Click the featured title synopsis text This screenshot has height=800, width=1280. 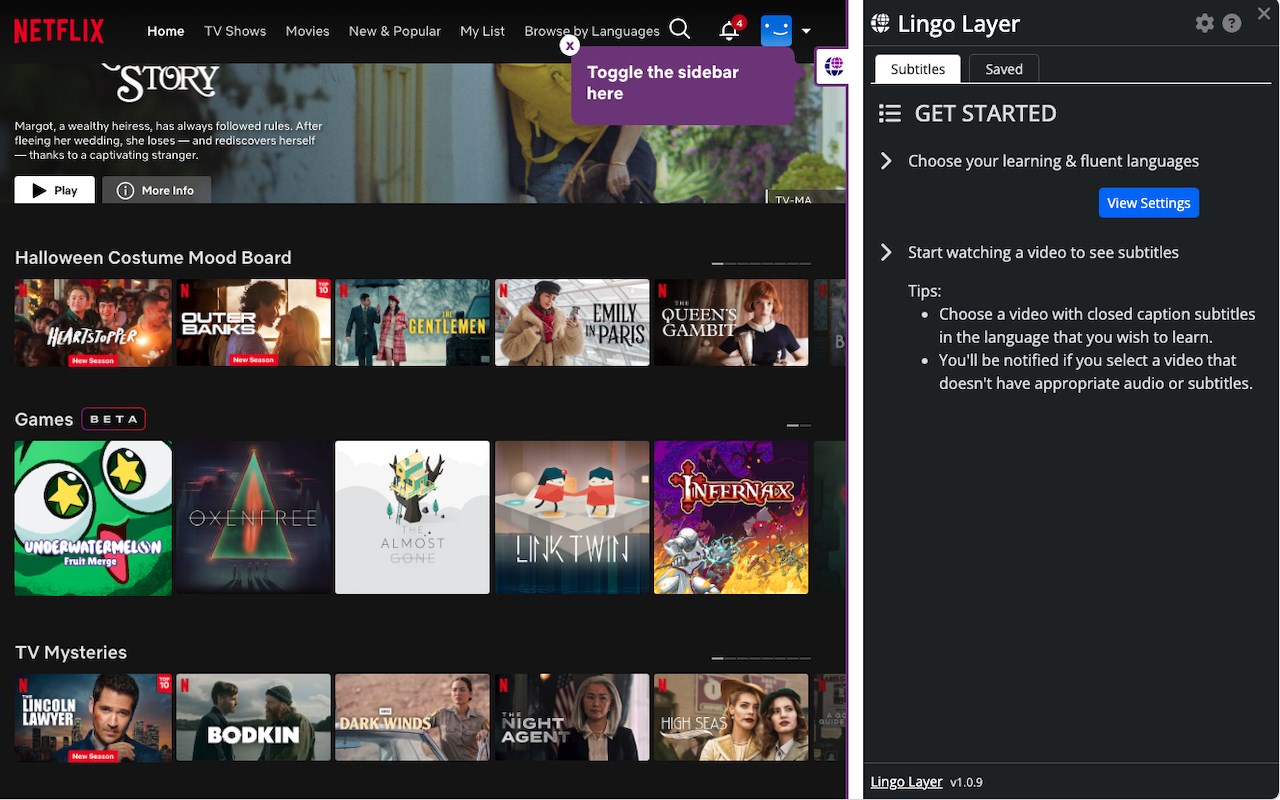pyautogui.click(x=169, y=141)
